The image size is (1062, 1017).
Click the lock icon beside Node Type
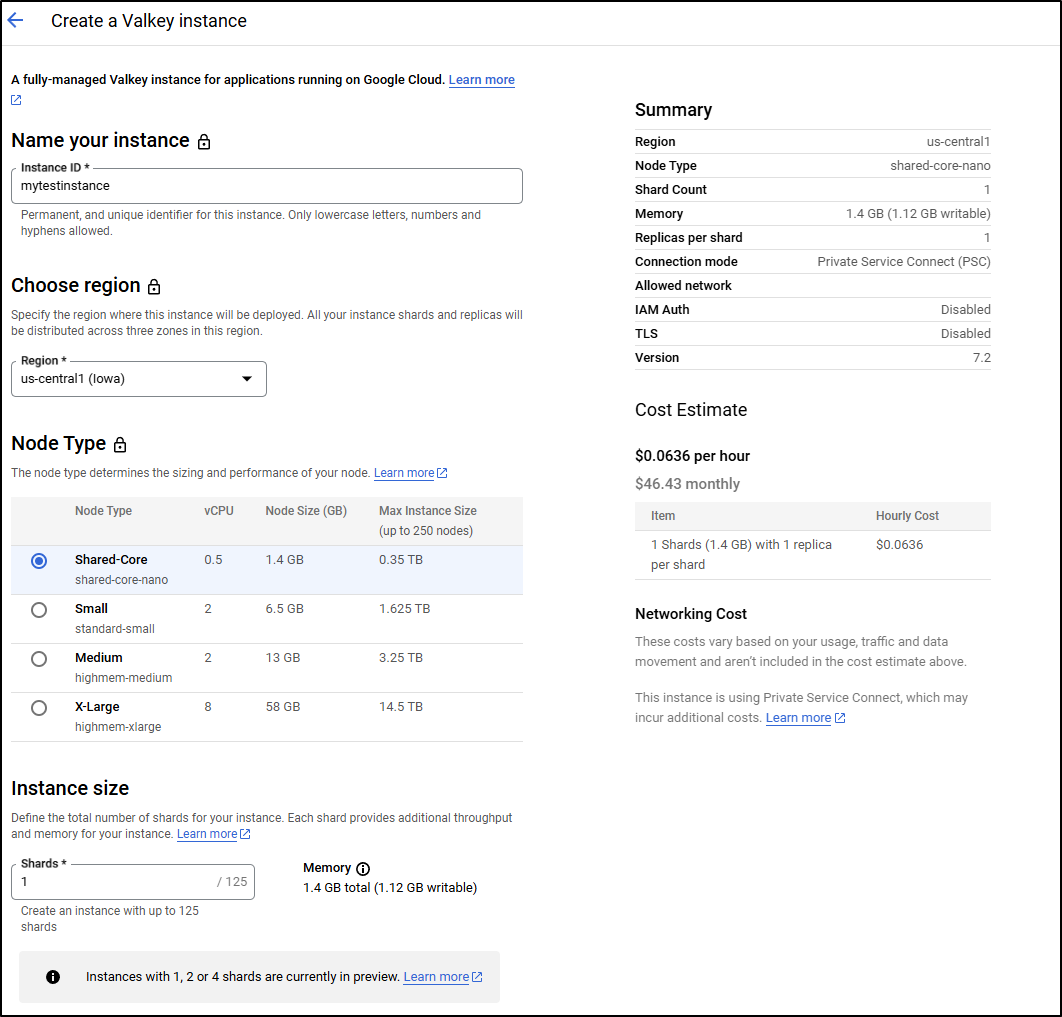(120, 444)
